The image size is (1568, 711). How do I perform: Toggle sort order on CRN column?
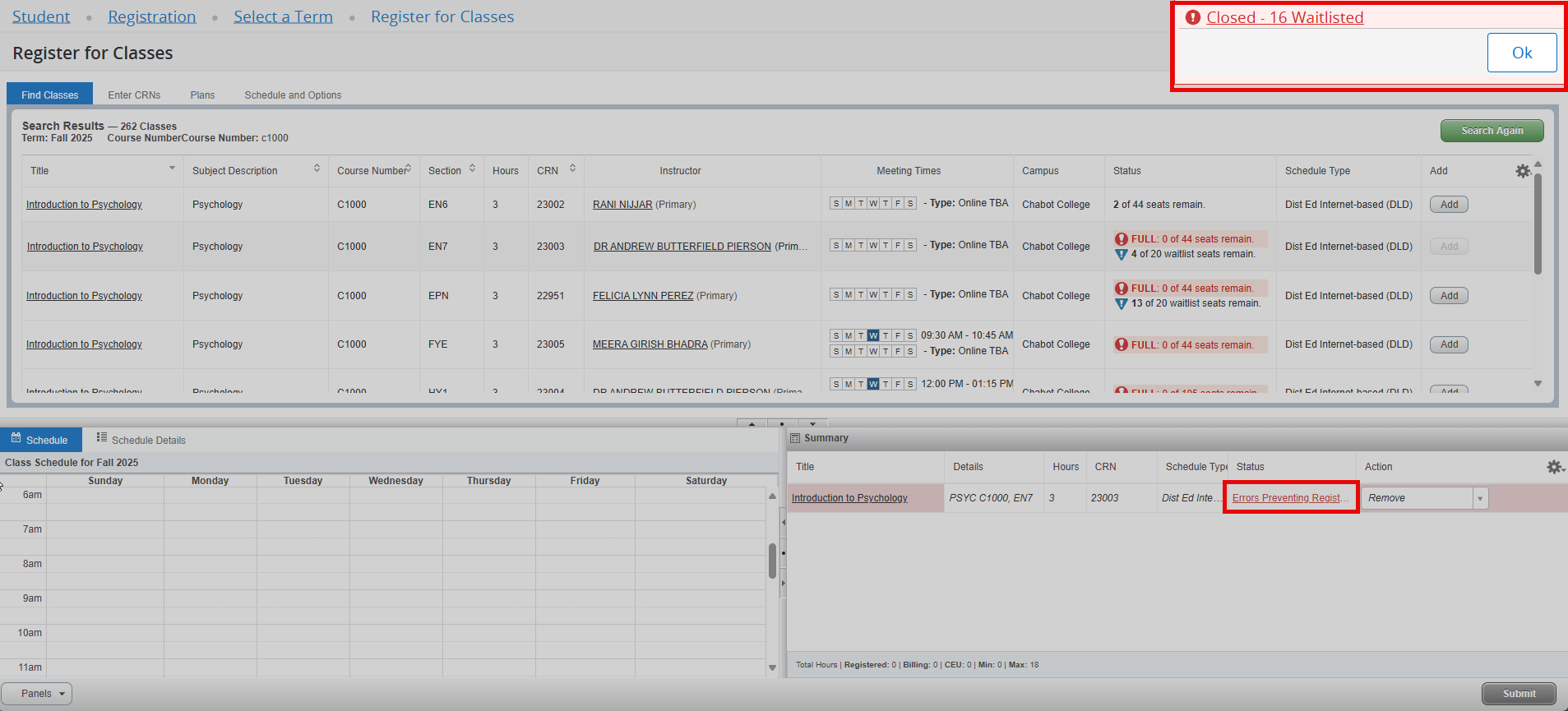click(572, 169)
